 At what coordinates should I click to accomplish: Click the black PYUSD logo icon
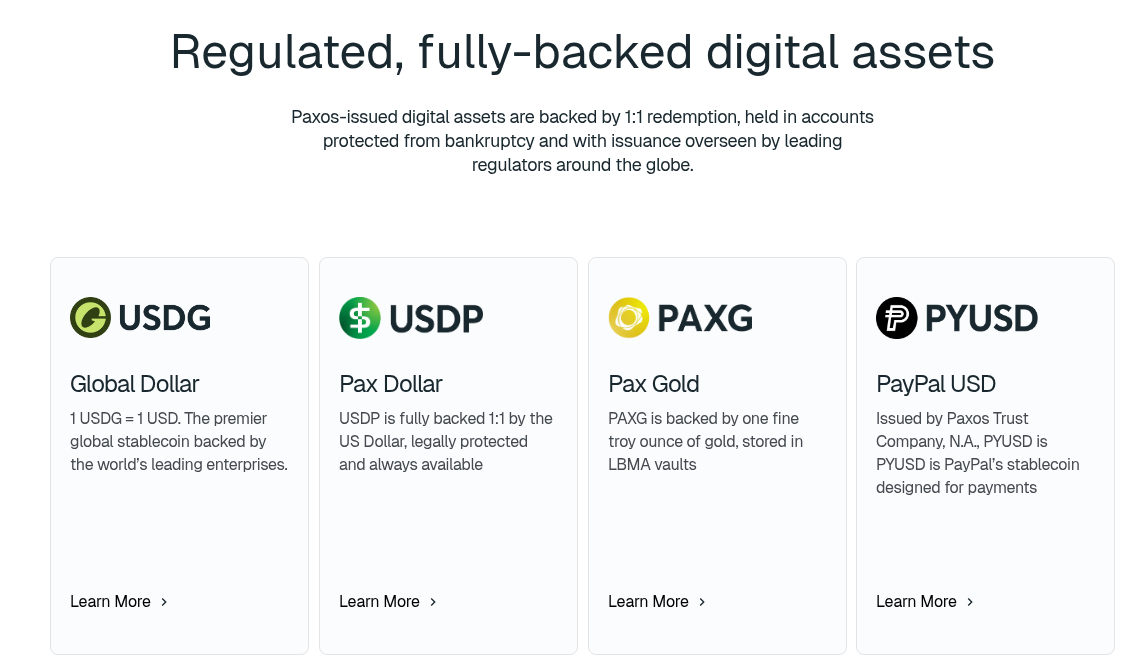pos(896,318)
